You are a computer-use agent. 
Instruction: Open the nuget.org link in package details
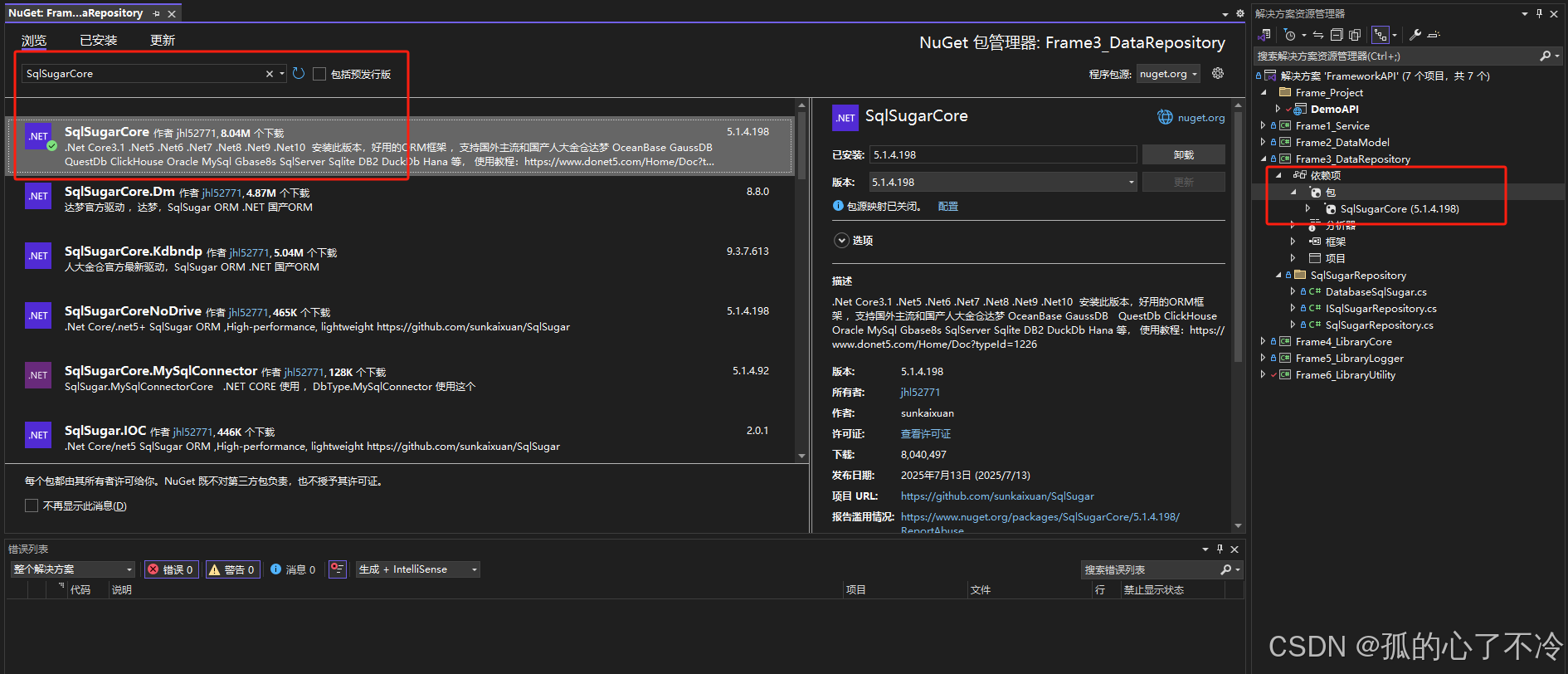click(x=1201, y=118)
